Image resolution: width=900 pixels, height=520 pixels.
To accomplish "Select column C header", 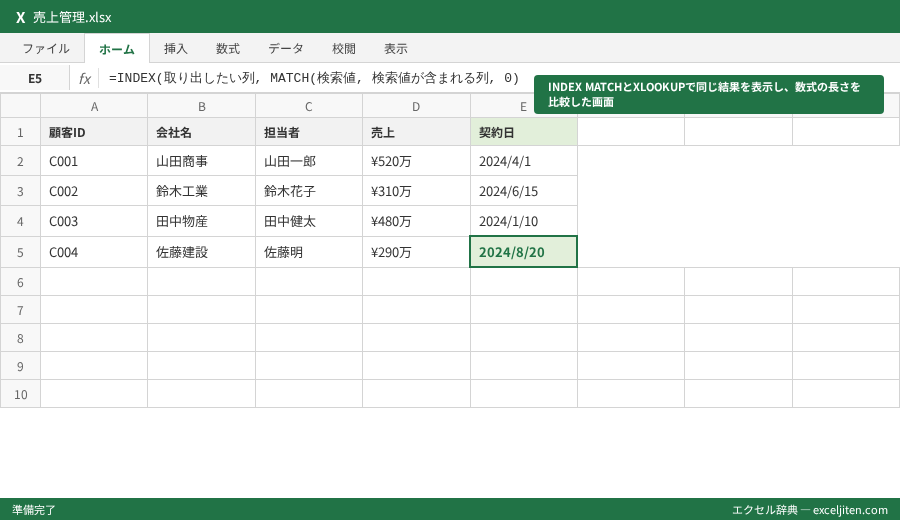I will [x=309, y=106].
